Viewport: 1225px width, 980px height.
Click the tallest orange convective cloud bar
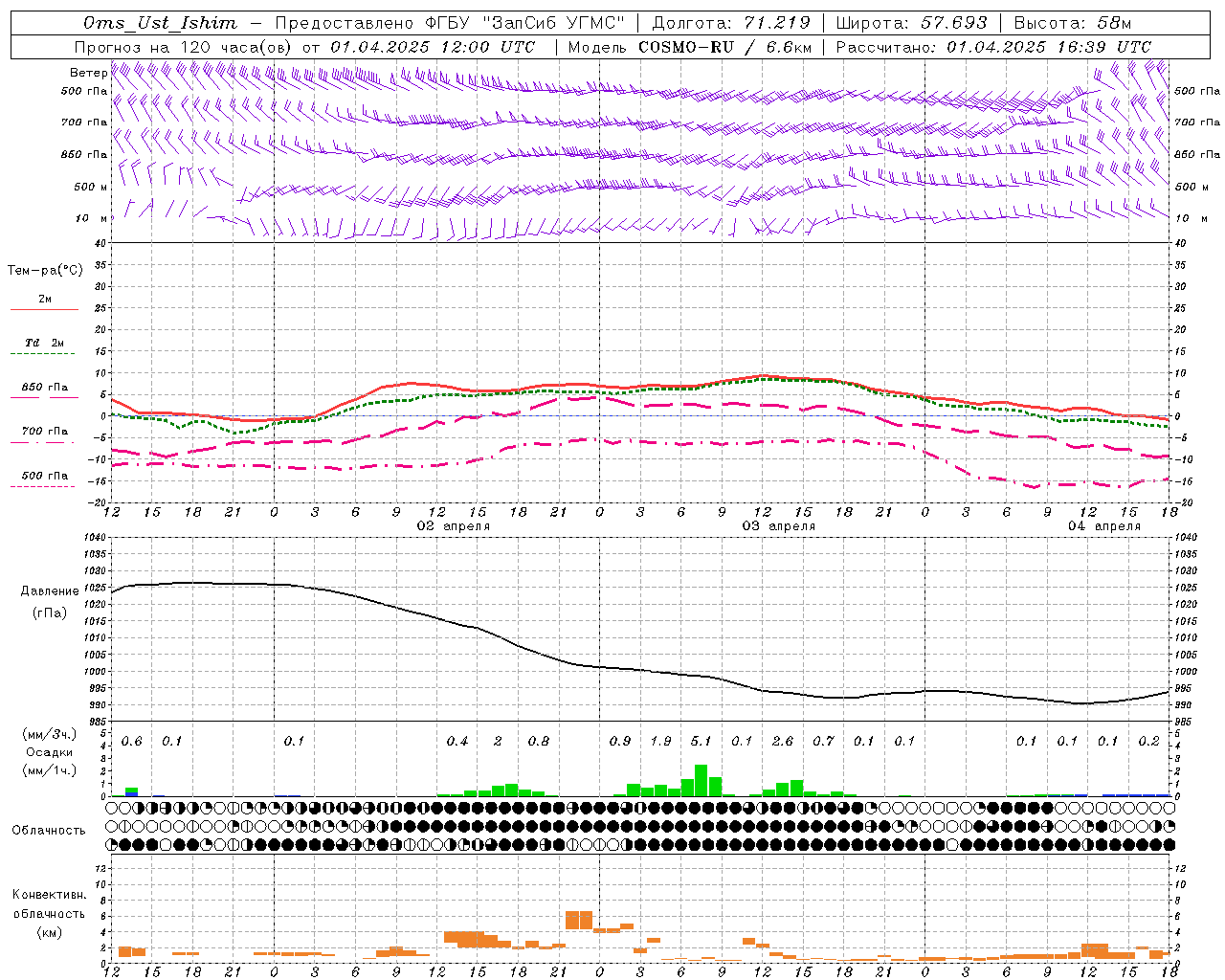(579, 920)
